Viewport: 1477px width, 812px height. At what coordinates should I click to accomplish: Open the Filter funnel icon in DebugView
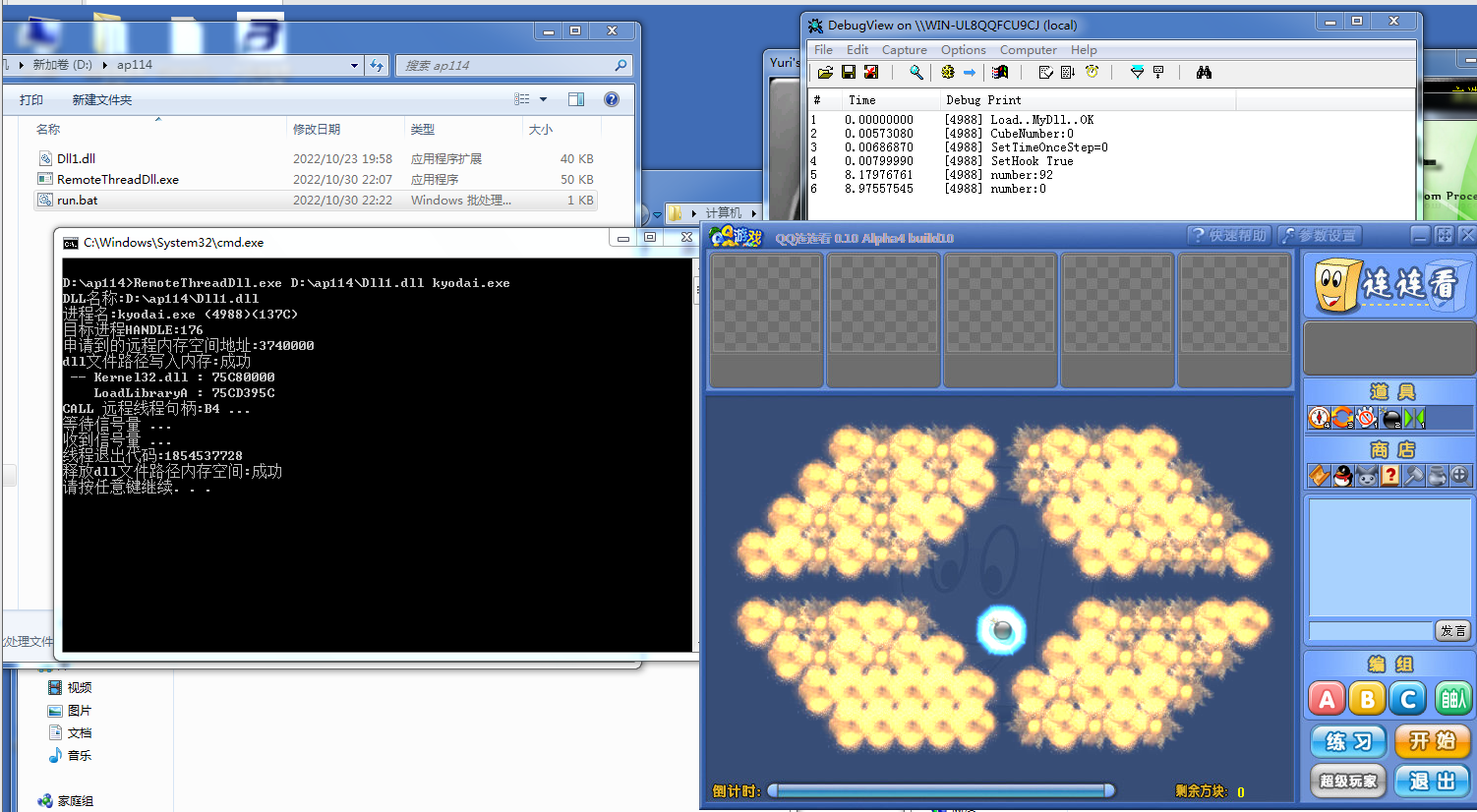click(x=1137, y=72)
